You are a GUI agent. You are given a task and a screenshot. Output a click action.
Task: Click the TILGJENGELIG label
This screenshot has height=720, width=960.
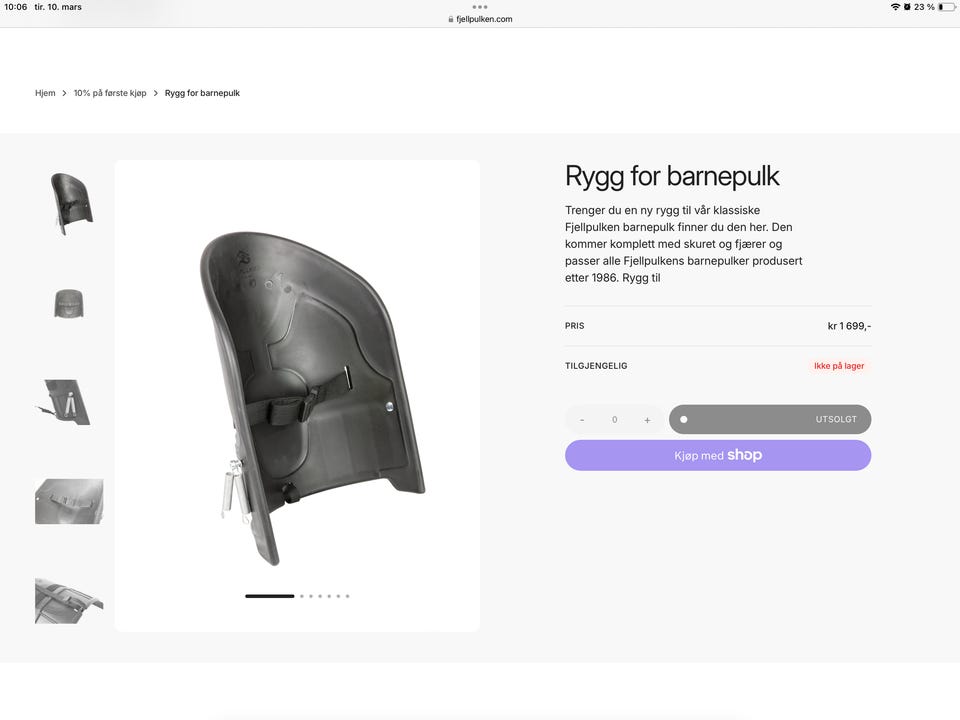coord(596,366)
